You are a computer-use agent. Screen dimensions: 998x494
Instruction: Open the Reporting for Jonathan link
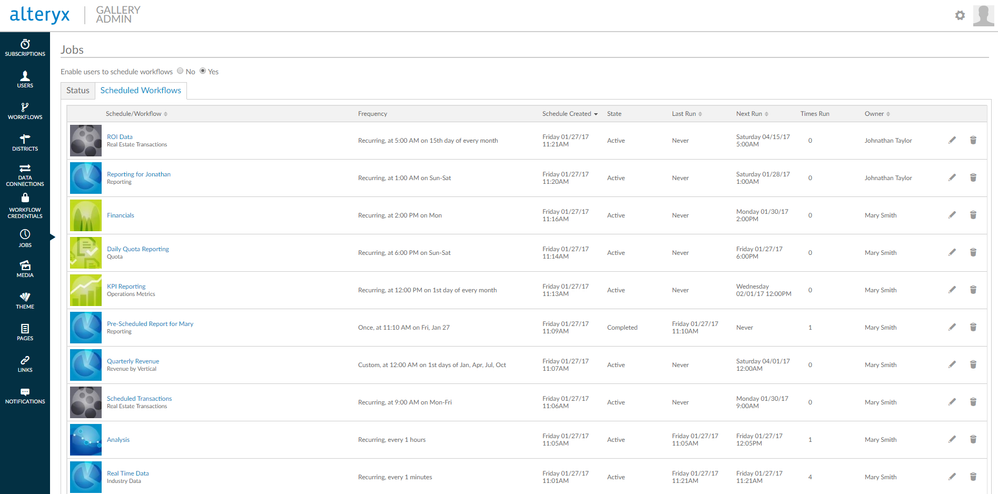139,174
